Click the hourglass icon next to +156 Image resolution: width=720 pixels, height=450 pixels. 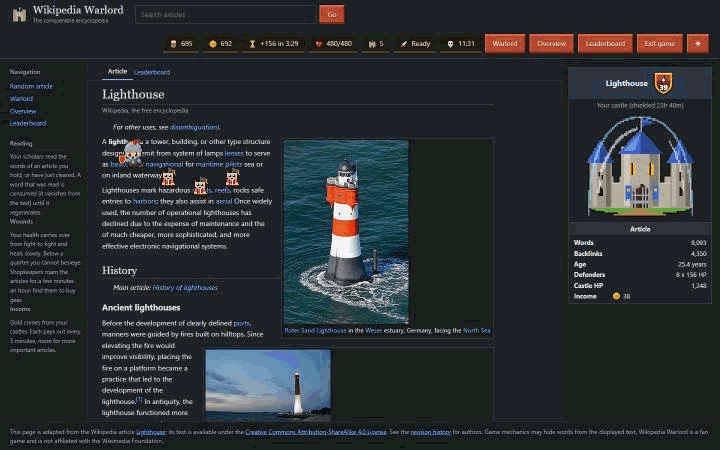point(252,44)
